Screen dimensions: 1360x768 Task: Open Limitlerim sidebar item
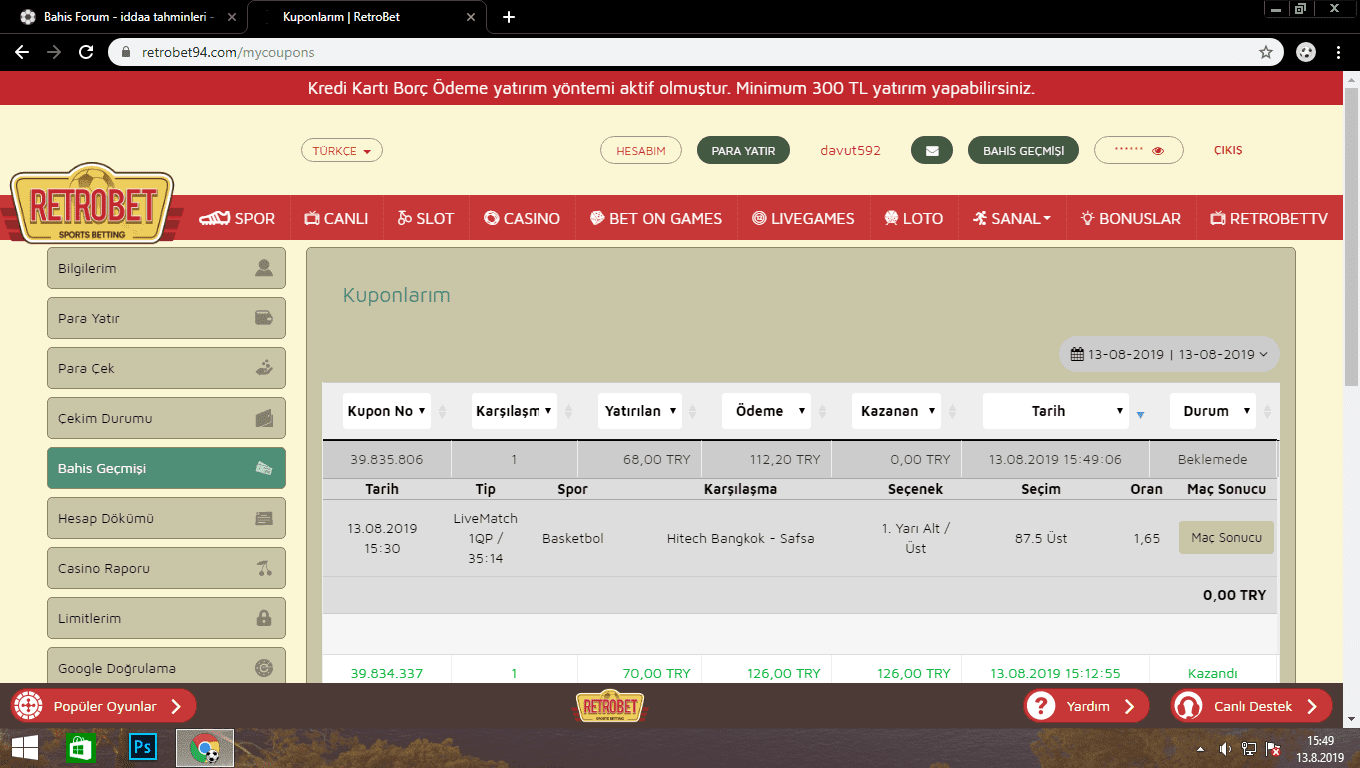tap(166, 618)
